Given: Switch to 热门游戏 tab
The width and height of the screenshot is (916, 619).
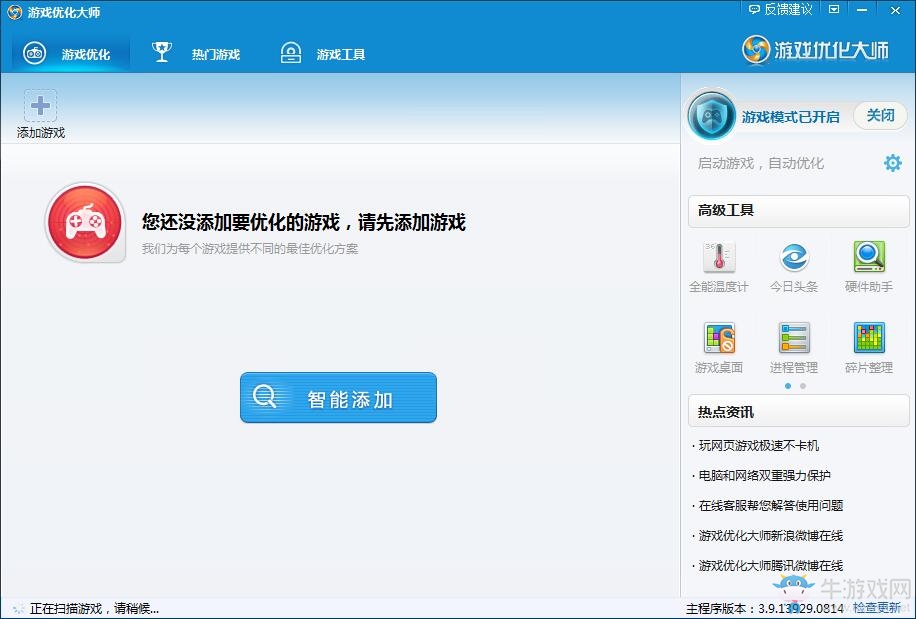Looking at the screenshot, I should (x=196, y=54).
